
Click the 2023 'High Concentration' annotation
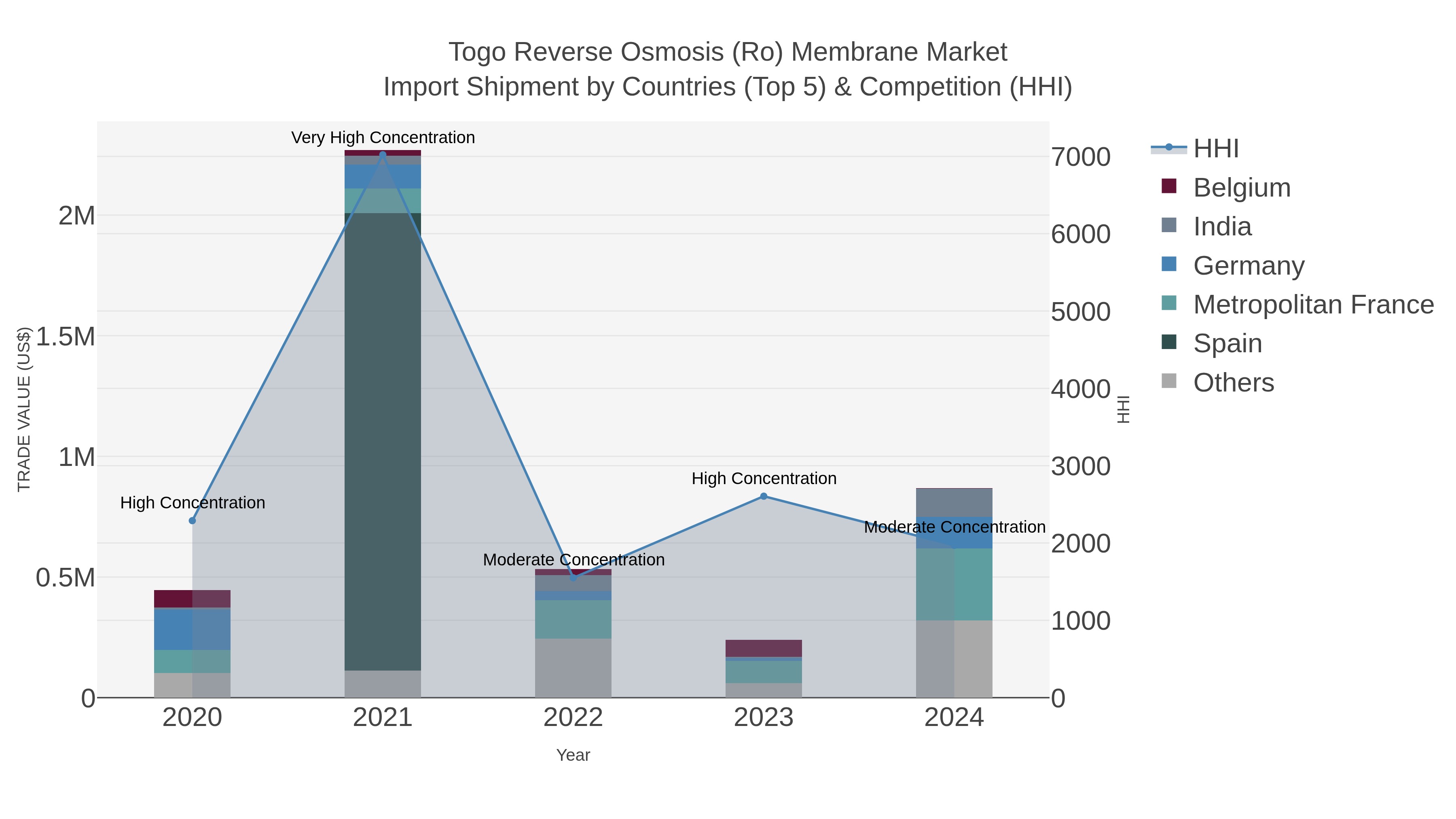tap(764, 478)
